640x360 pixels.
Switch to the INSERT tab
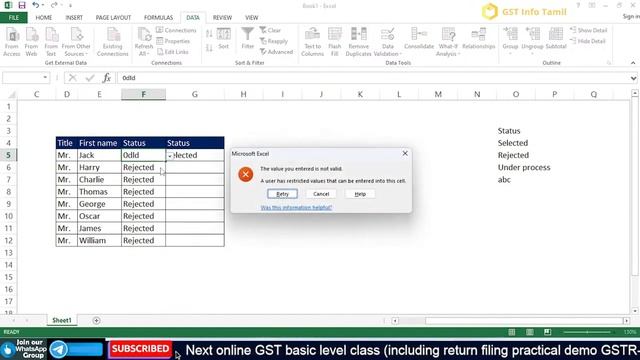74,18
